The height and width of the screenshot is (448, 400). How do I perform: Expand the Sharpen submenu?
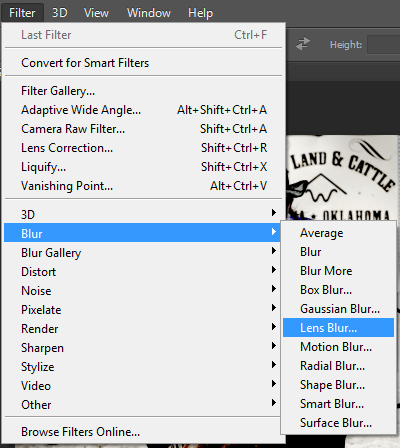143,348
